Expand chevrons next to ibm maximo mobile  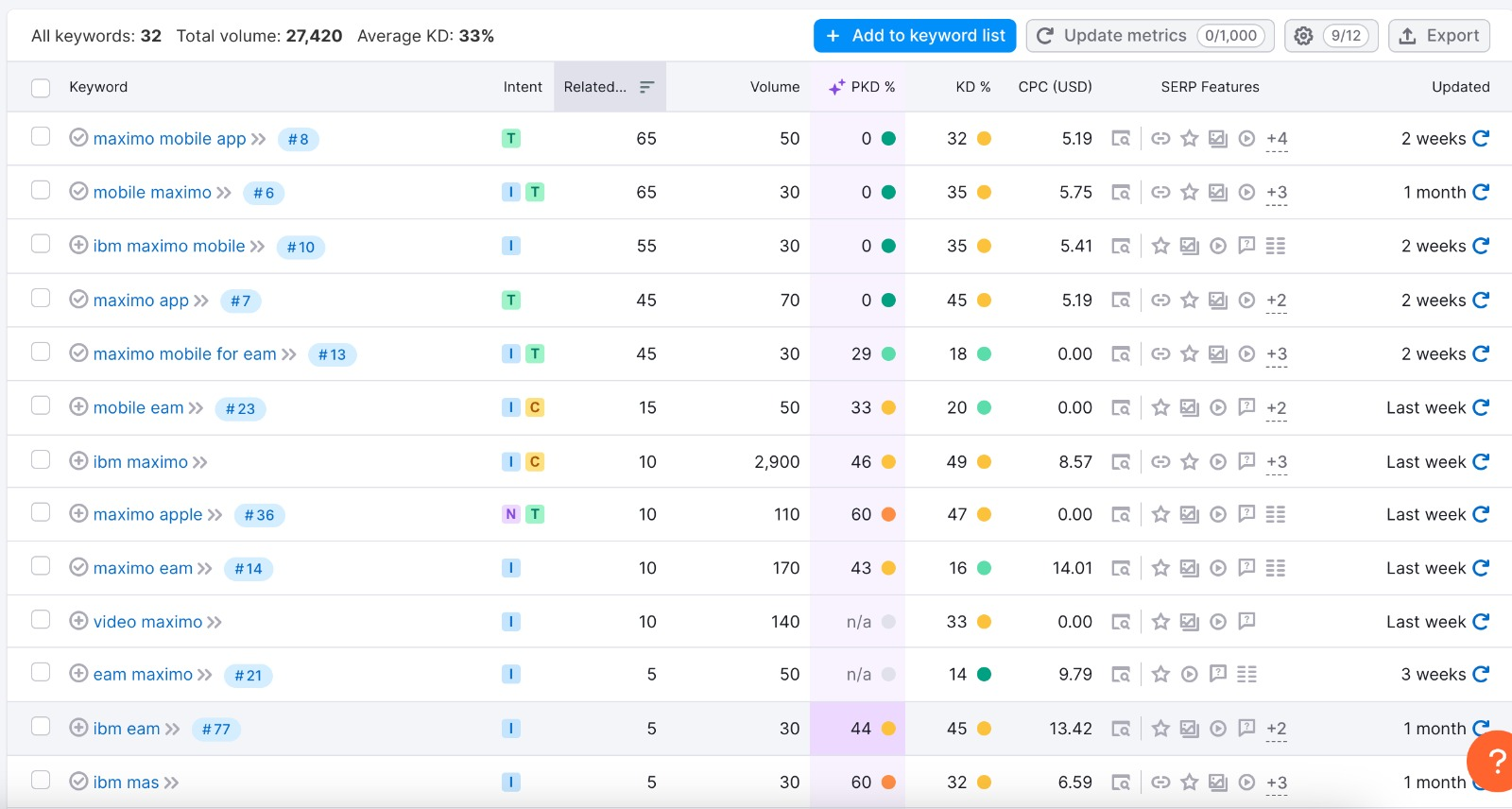coord(258,247)
